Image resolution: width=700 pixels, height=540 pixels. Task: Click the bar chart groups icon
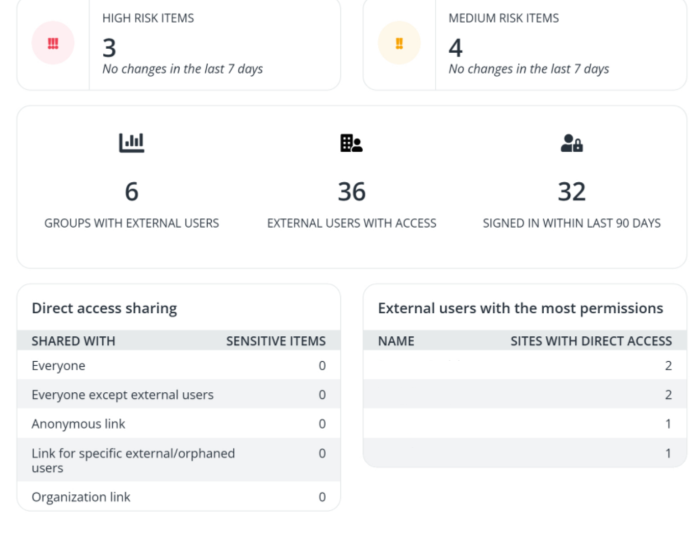click(131, 144)
